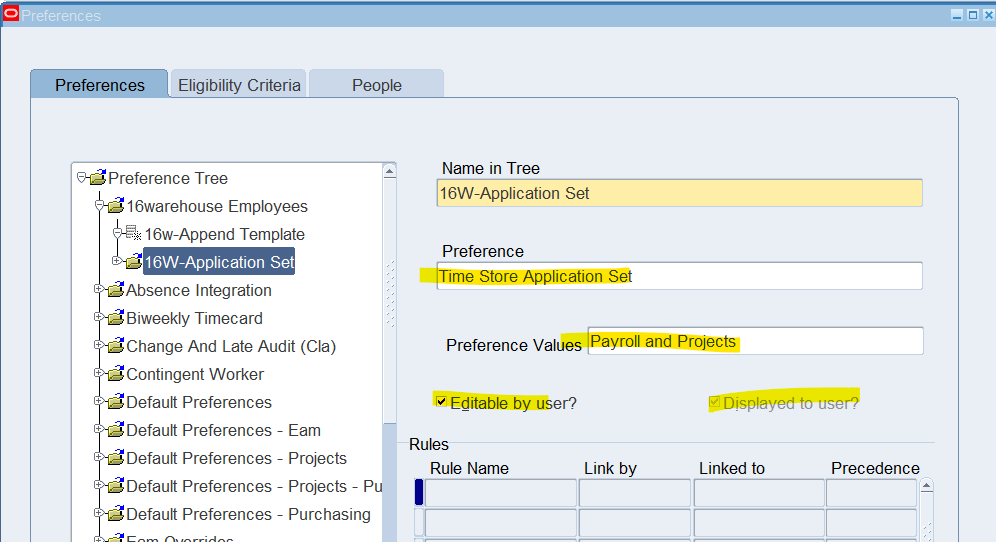Click the Contingent Worker folder icon

(115, 375)
